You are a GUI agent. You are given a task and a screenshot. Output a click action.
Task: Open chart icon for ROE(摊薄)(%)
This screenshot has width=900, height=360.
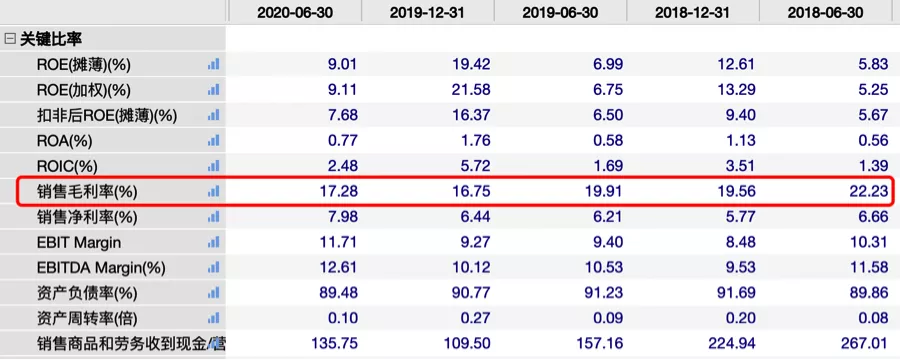[214, 65]
